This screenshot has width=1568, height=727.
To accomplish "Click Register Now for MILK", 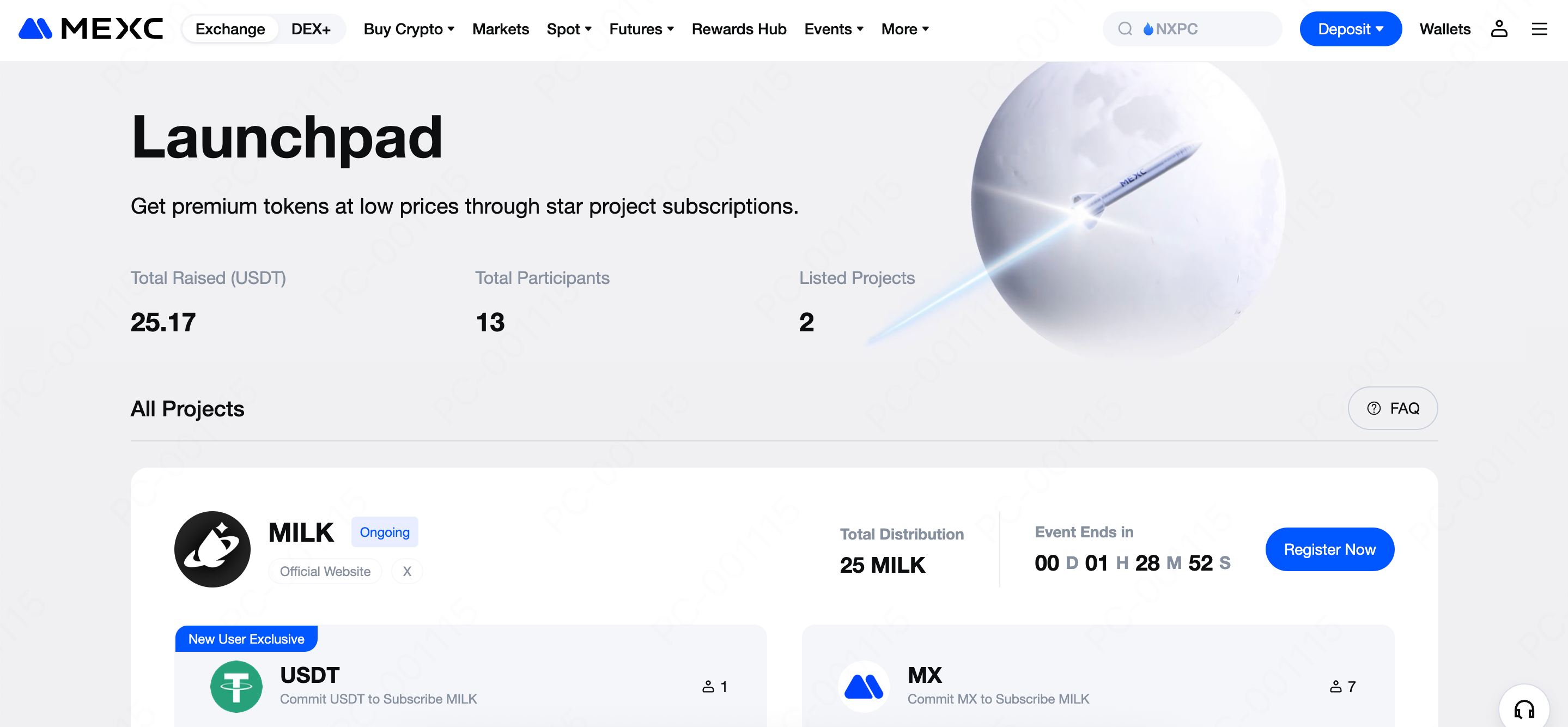I will tap(1329, 549).
